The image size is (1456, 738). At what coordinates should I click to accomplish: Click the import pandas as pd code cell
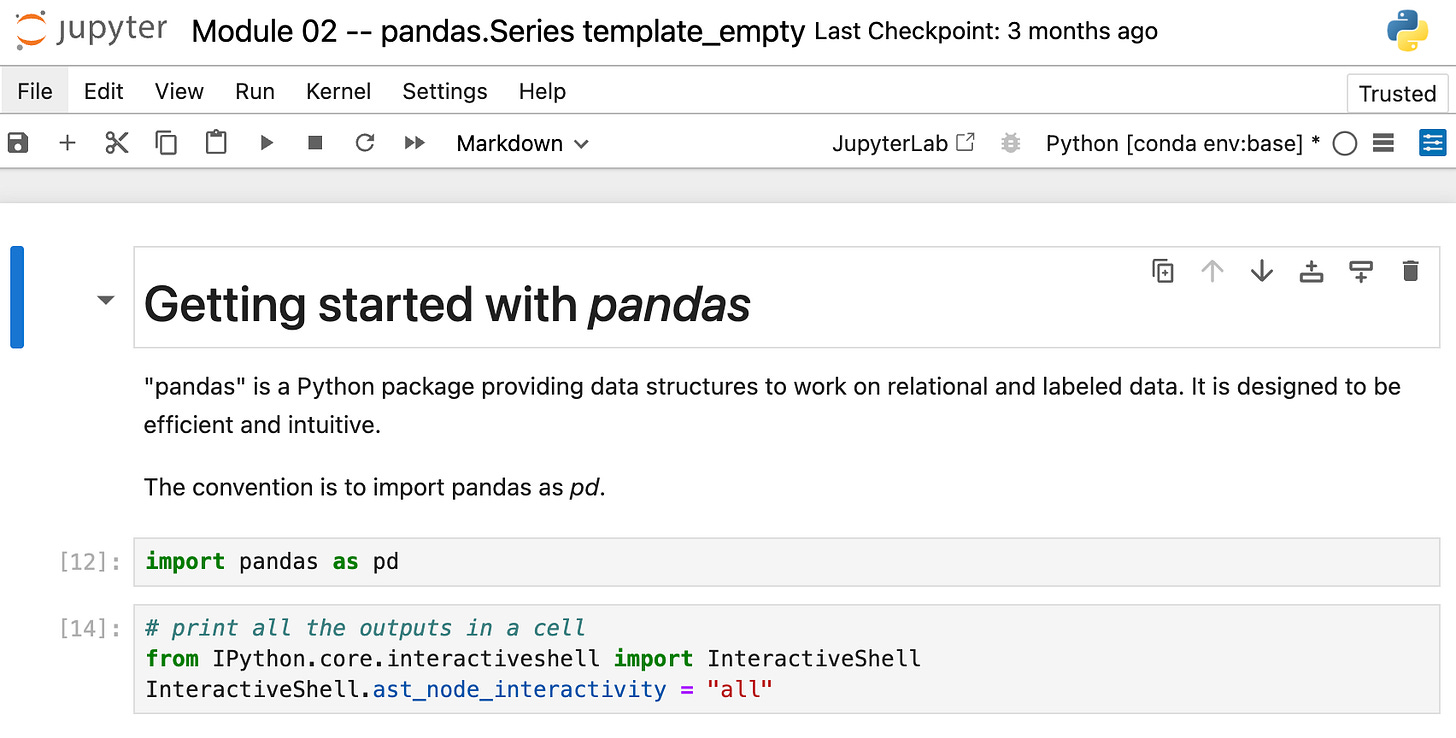[x=787, y=562]
